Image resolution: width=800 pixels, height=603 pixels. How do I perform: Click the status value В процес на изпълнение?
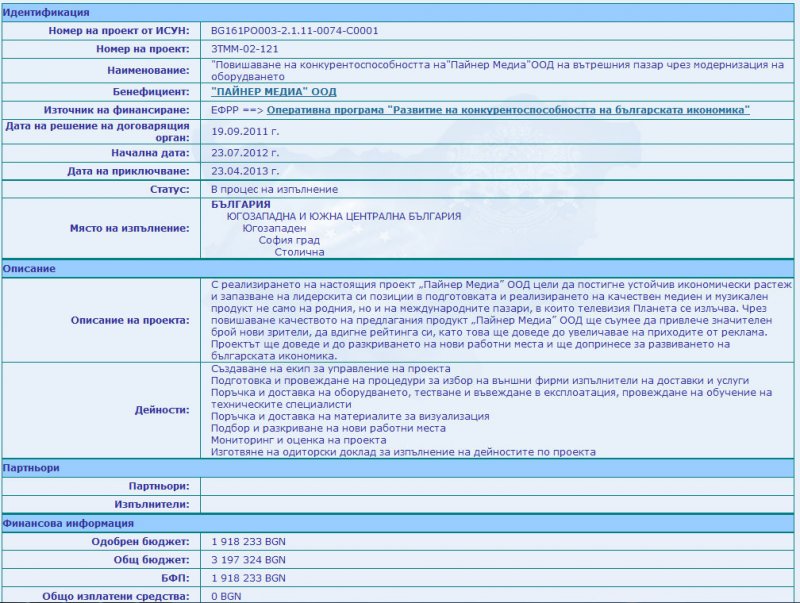point(275,189)
